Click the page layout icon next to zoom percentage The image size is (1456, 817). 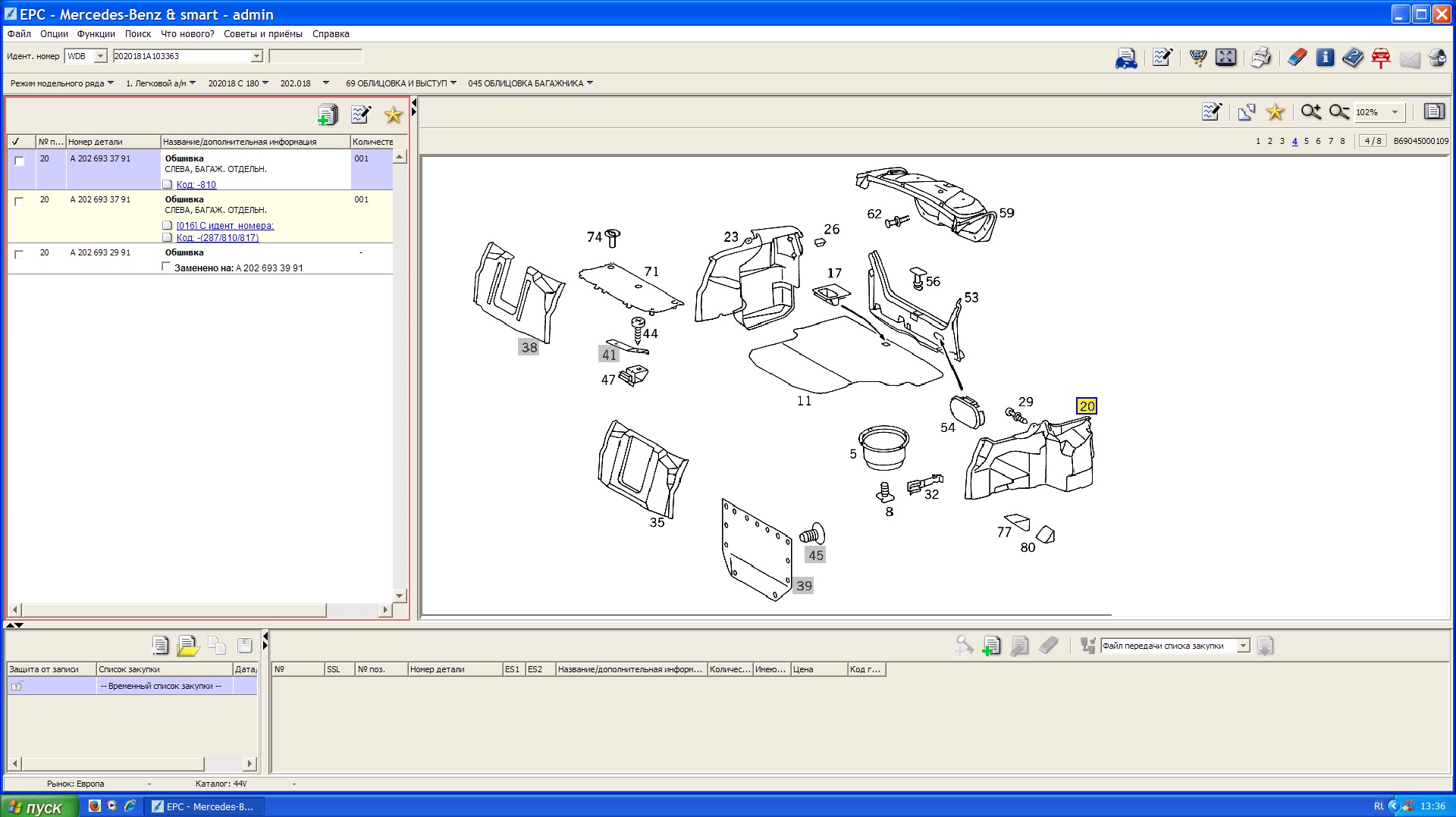[x=1433, y=112]
